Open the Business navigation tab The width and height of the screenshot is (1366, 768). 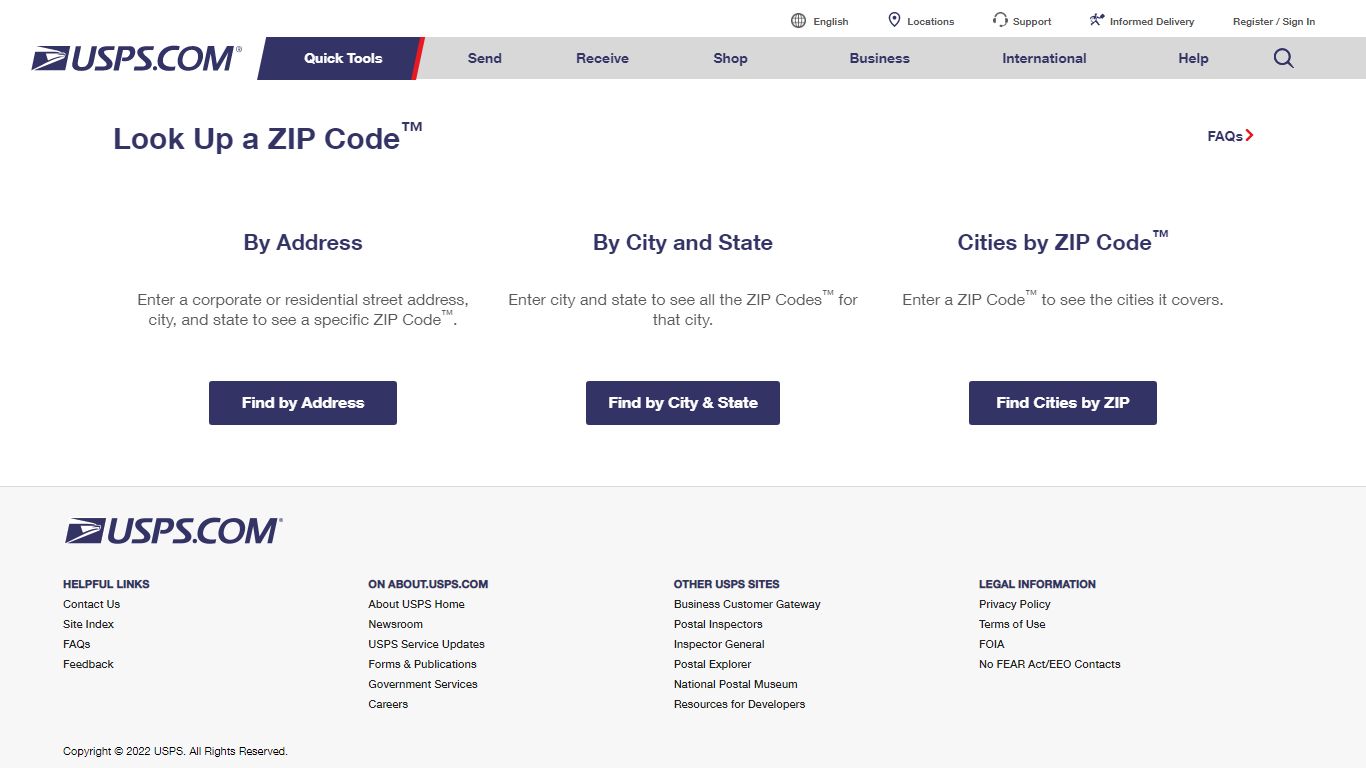pyautogui.click(x=879, y=58)
